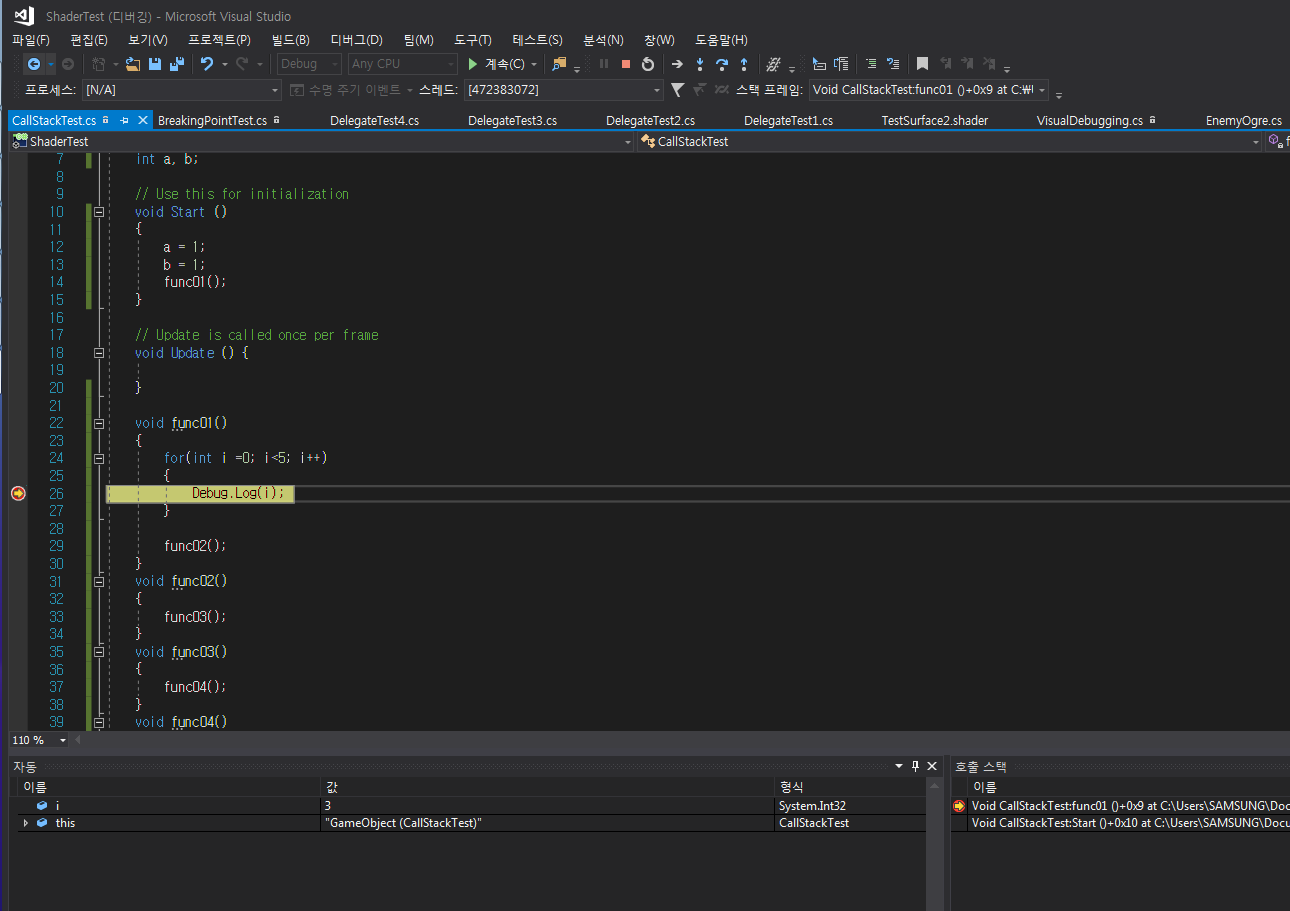Collapse func01() outline on line 22
The height and width of the screenshot is (911, 1290).
(x=99, y=423)
